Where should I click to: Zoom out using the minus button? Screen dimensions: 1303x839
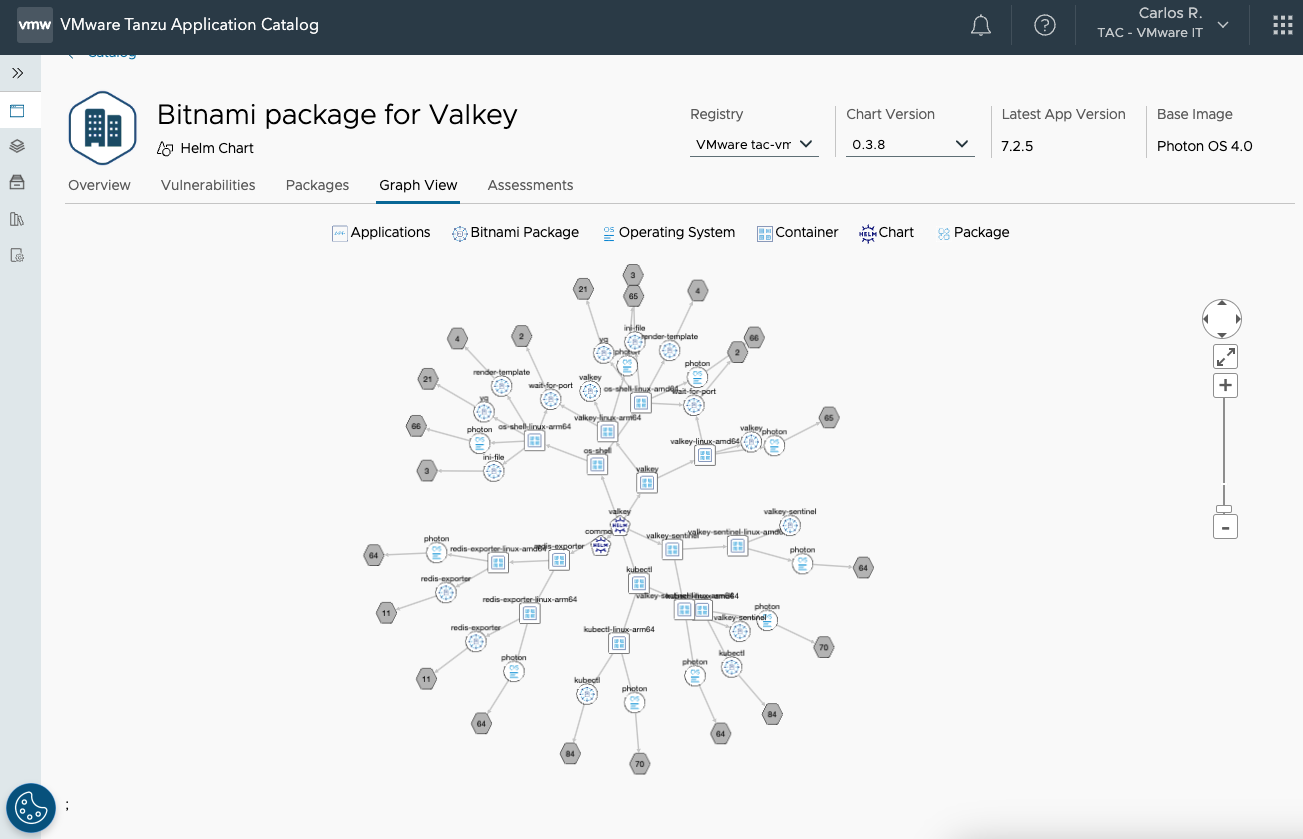pyautogui.click(x=1225, y=527)
